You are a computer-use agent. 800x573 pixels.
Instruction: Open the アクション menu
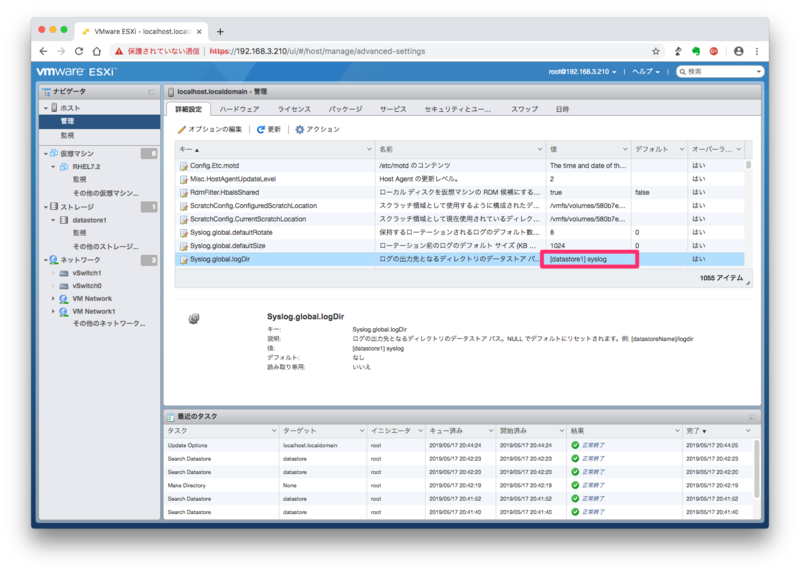[x=317, y=130]
